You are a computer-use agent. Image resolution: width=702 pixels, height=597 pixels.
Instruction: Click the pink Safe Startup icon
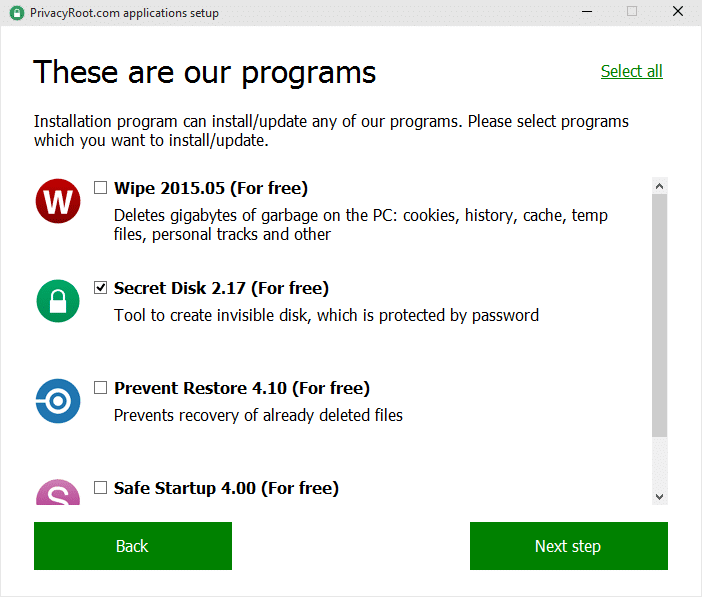pos(58,492)
